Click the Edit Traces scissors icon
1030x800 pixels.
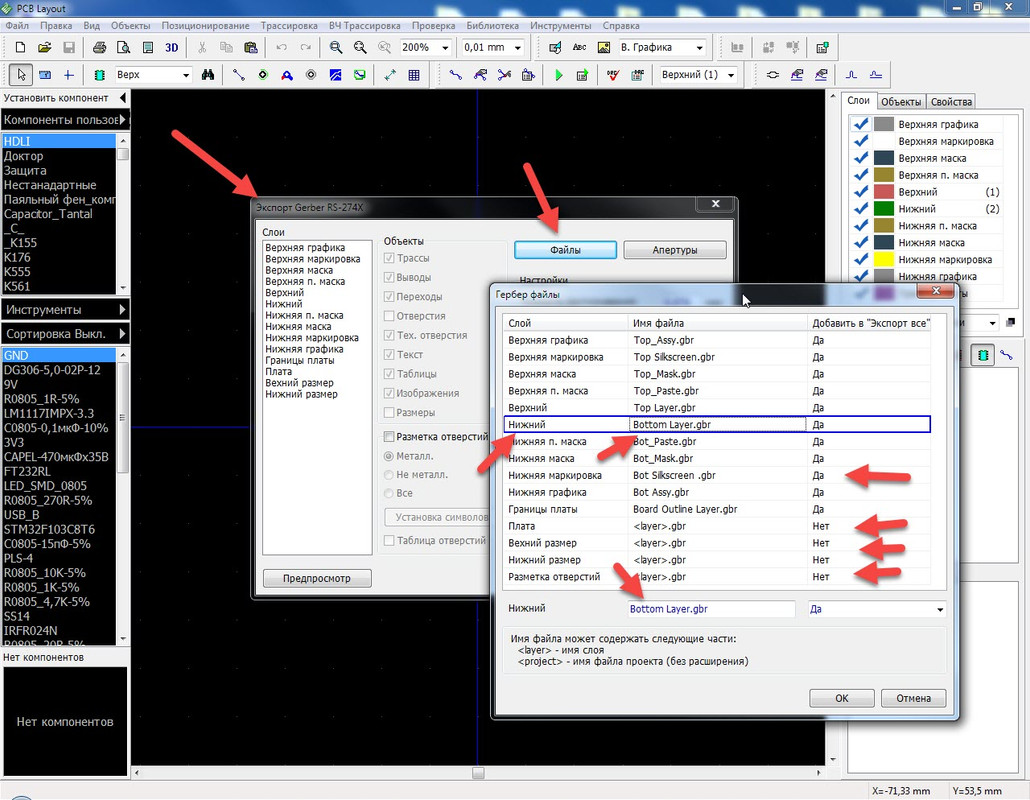[x=504, y=75]
